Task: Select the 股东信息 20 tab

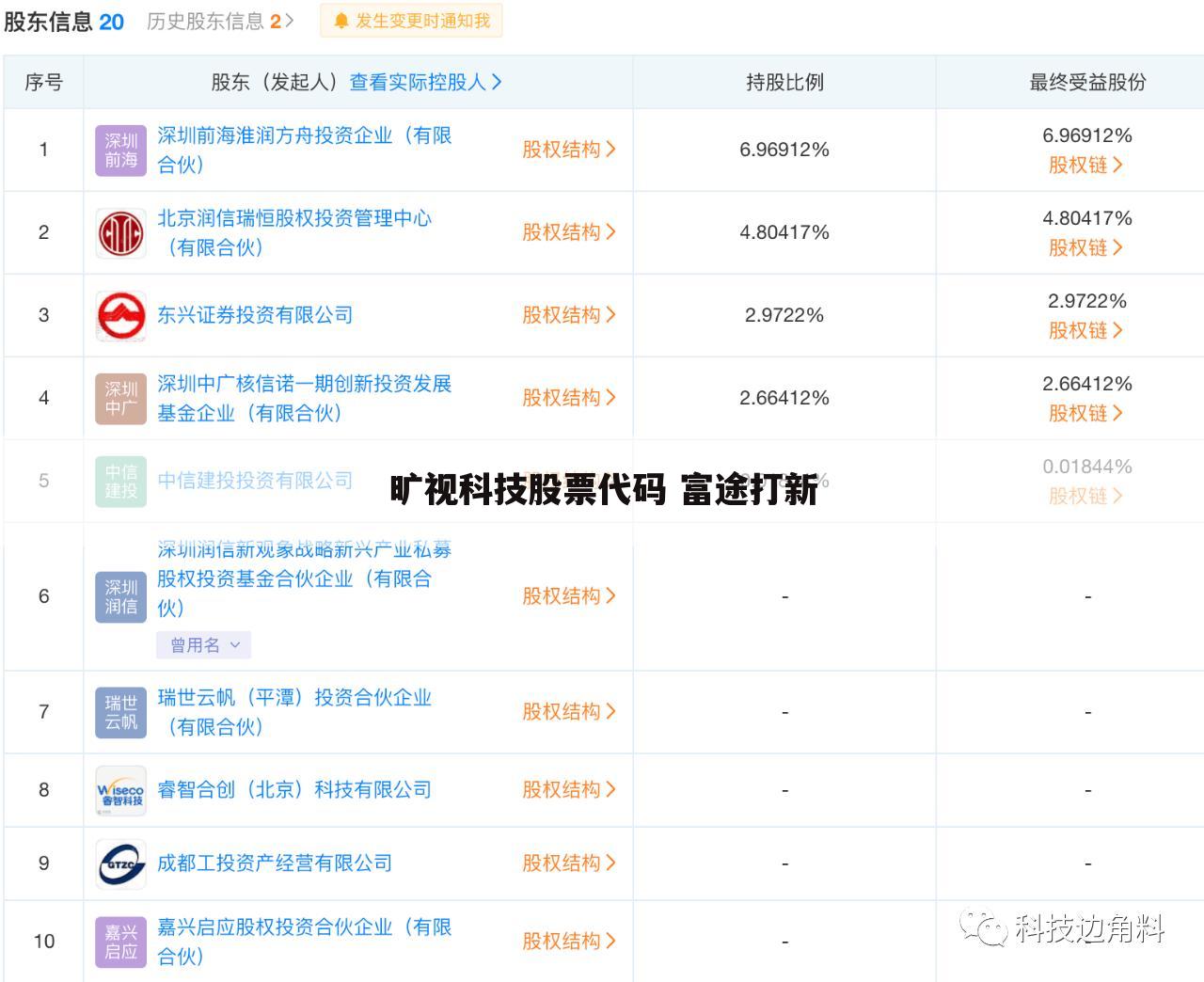Action: (x=64, y=21)
